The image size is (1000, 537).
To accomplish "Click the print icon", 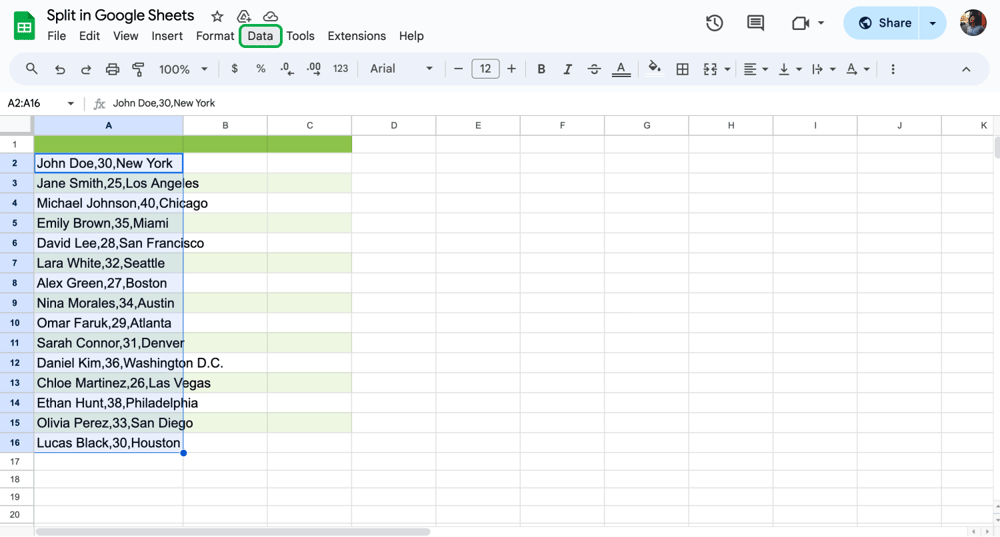I will pos(112,69).
